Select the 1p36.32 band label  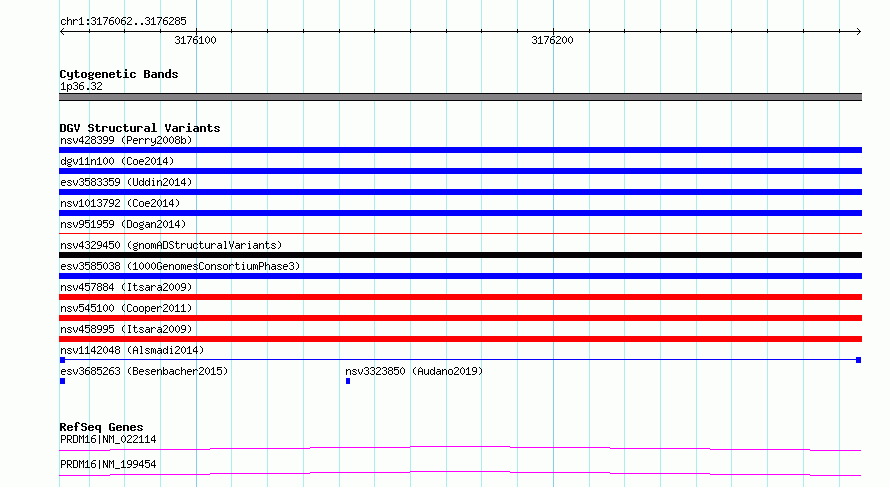[x=81, y=86]
